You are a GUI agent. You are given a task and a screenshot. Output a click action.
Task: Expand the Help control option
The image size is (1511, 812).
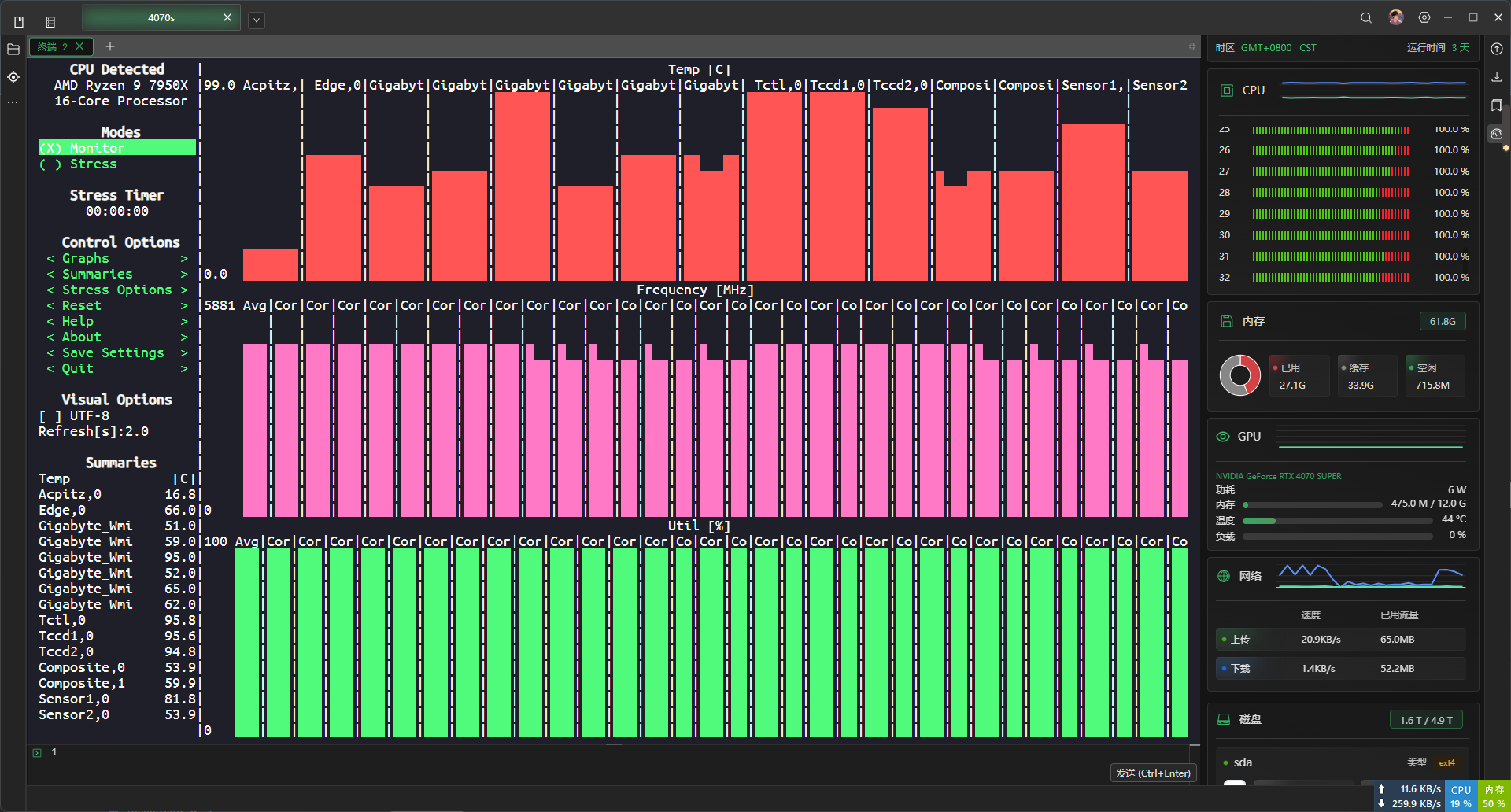tap(116, 321)
